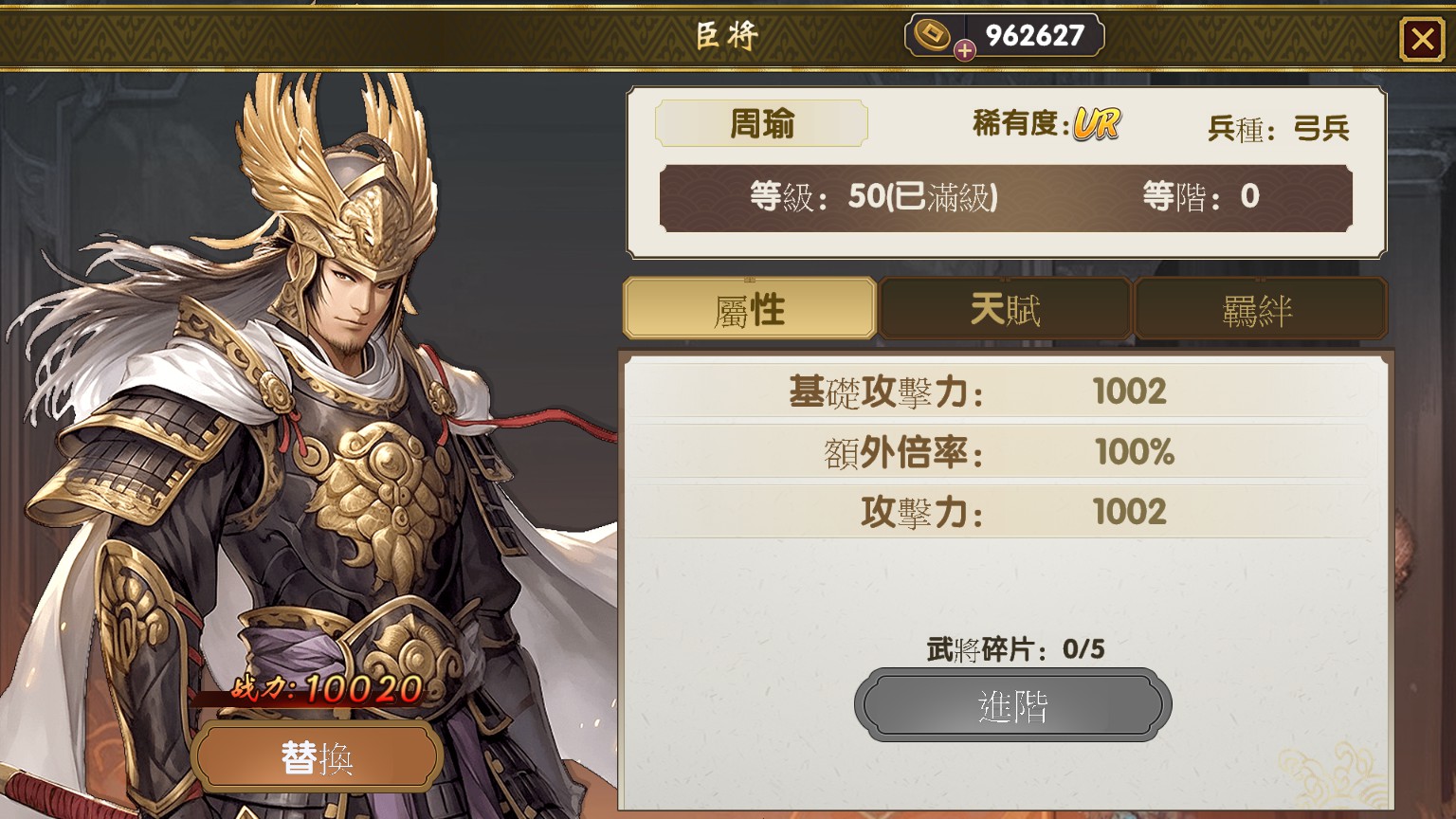Select the 周瑜 name plate
This screenshot has height=819, width=1456.
tap(761, 123)
